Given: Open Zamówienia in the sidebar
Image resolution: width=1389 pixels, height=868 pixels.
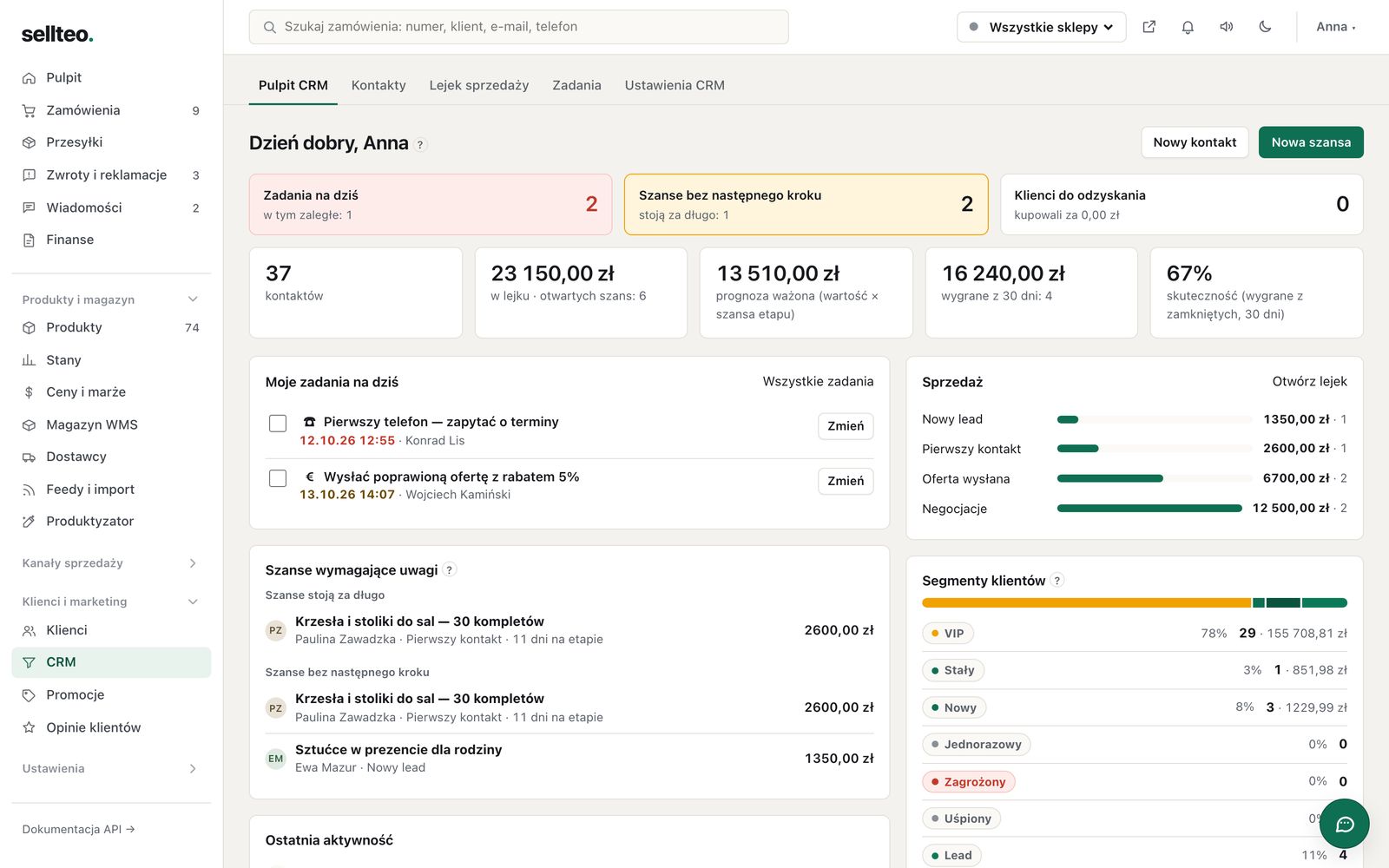Looking at the screenshot, I should click(111, 110).
